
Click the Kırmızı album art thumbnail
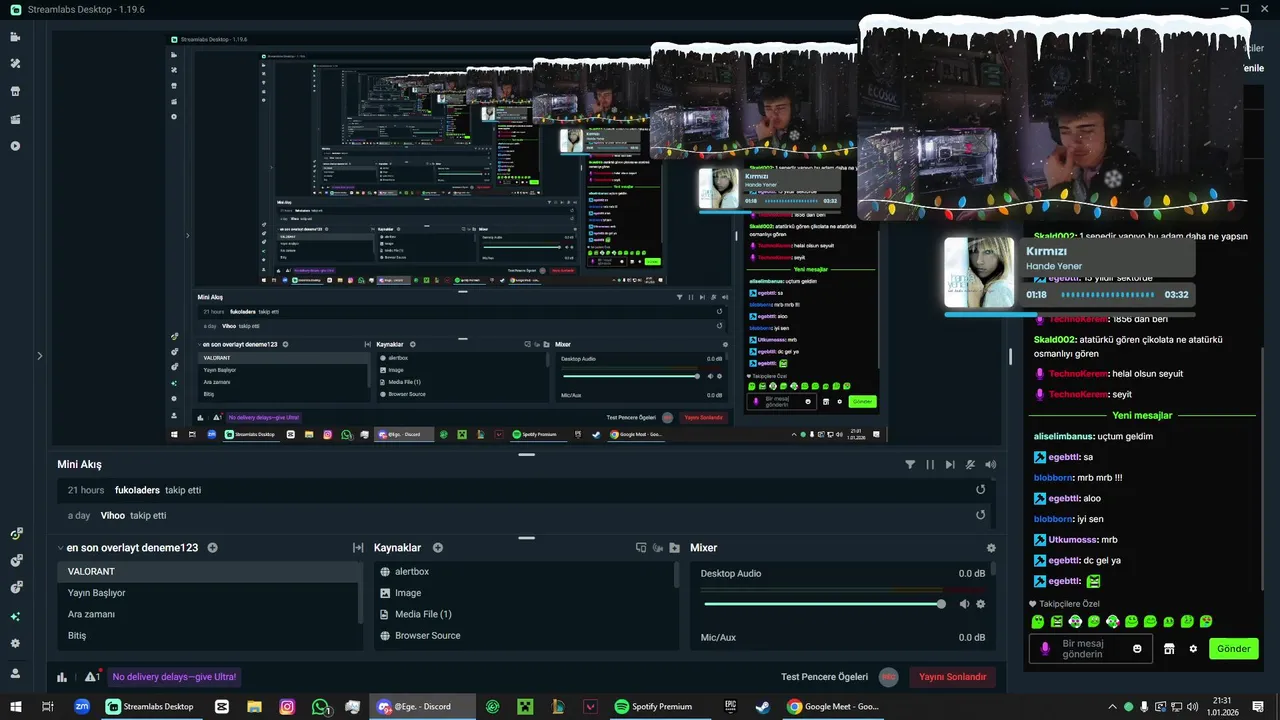tap(979, 272)
